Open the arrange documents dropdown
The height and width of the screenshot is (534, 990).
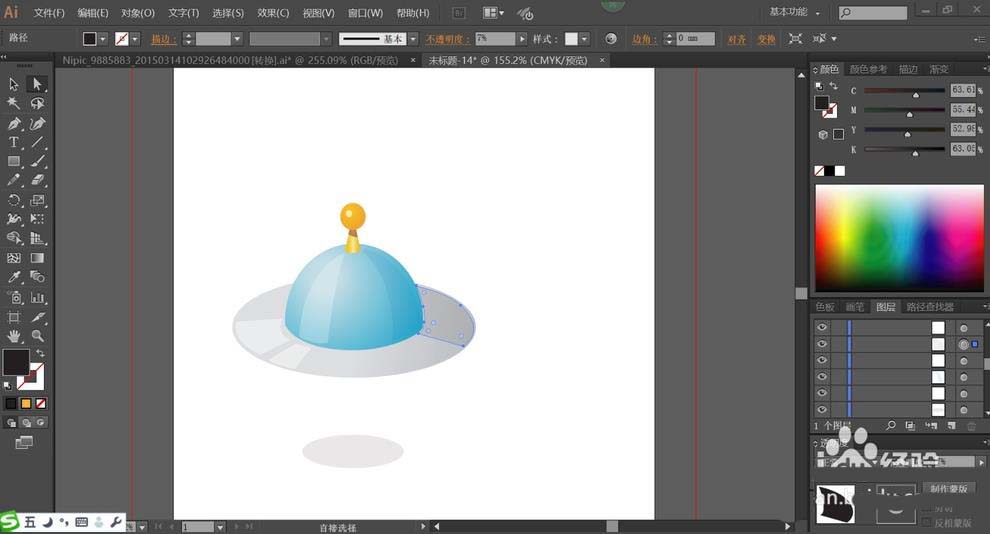click(x=494, y=13)
